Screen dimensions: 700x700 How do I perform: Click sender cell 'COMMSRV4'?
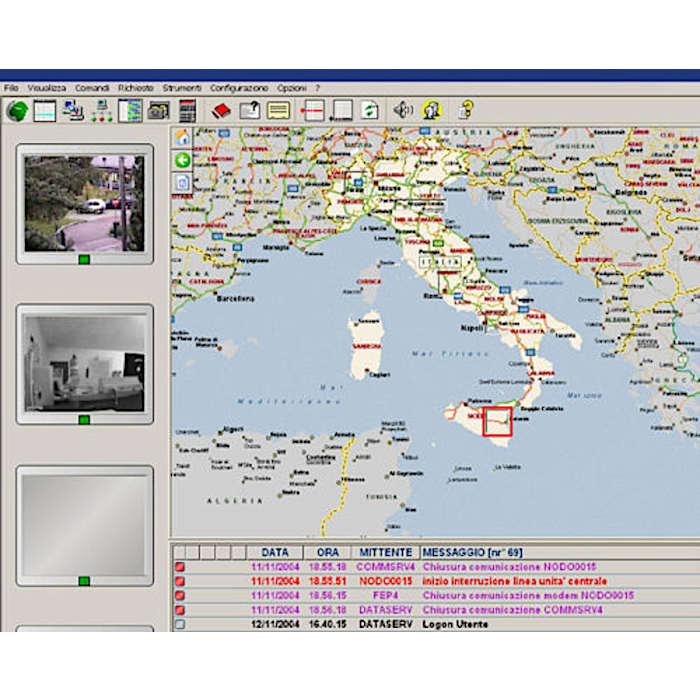click(385, 567)
